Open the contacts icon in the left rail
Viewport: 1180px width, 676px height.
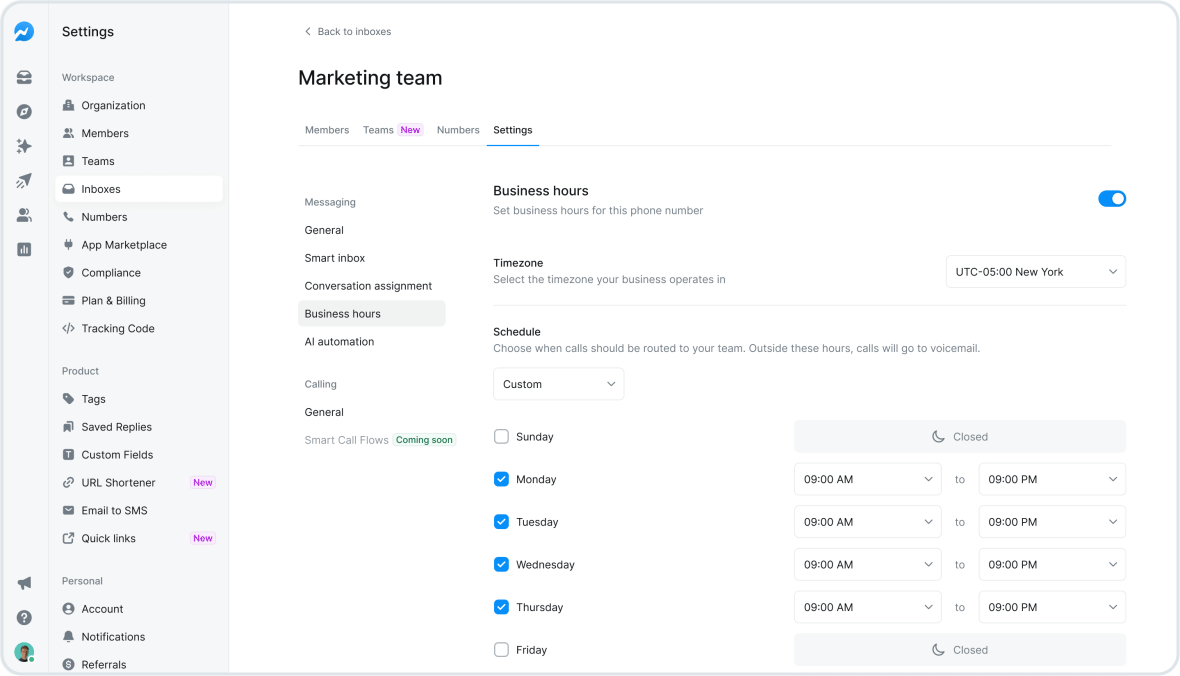(24, 214)
